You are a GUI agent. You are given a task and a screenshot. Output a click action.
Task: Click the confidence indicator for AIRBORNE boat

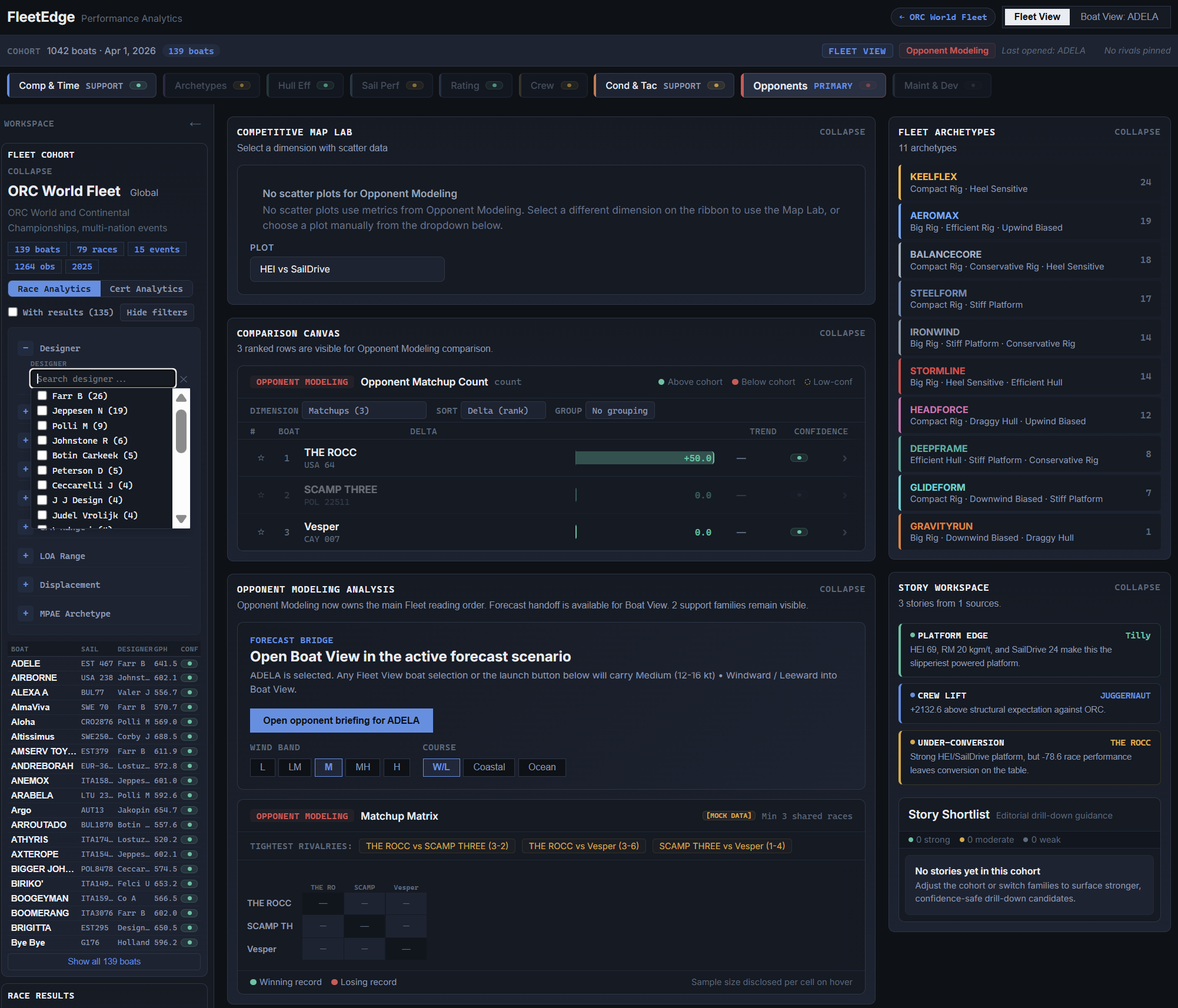tap(189, 678)
